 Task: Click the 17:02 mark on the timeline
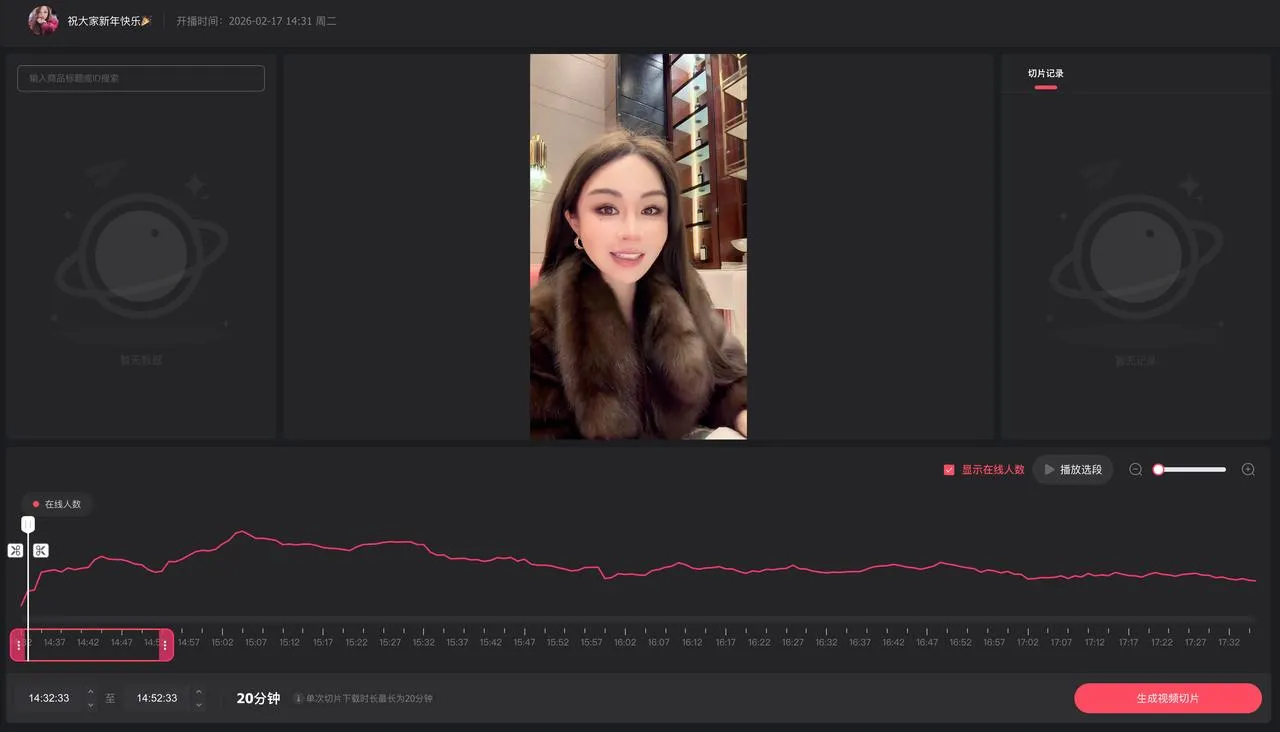pyautogui.click(x=1028, y=642)
